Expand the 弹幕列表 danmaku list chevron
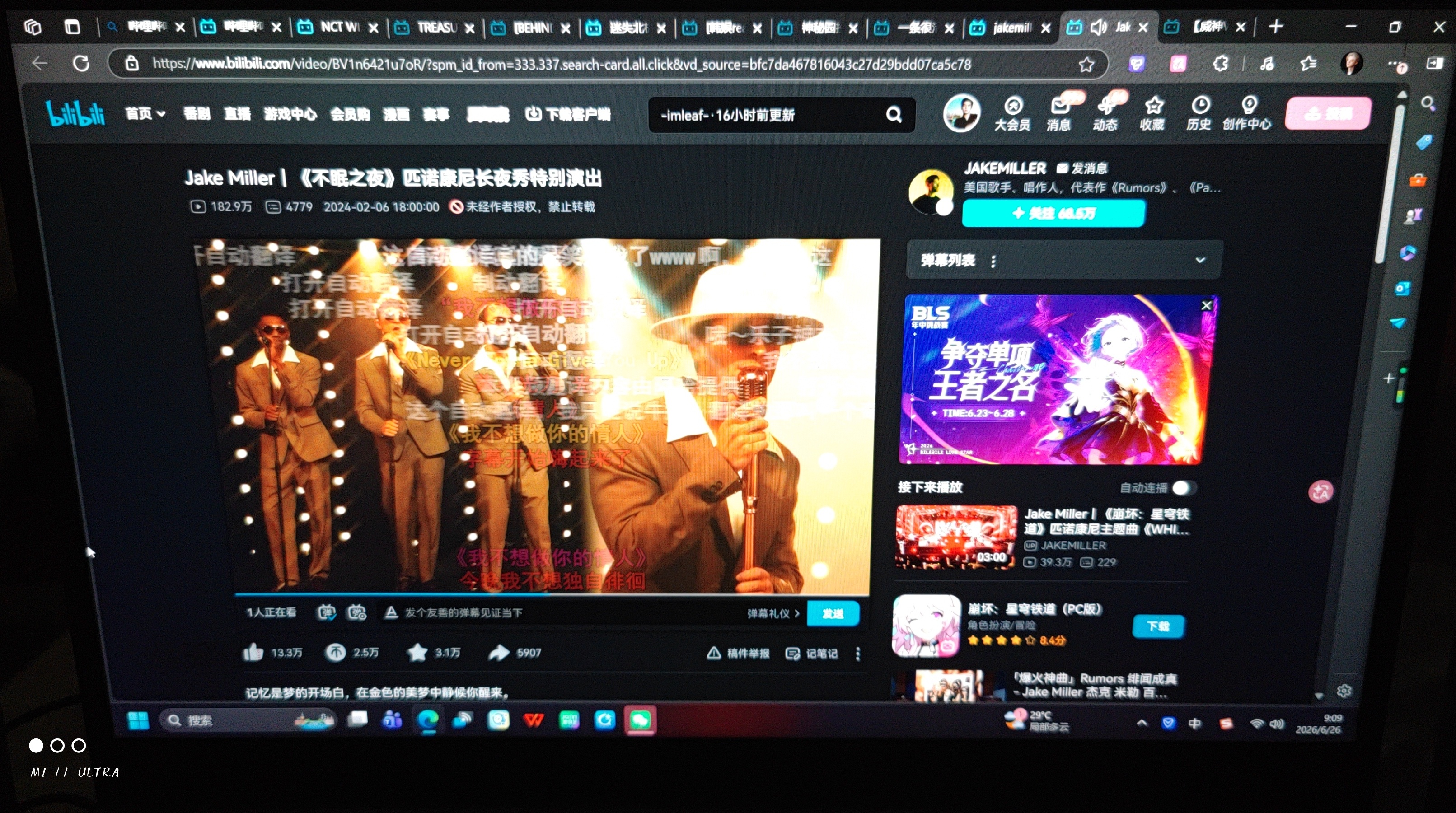1456x813 pixels. click(1200, 260)
